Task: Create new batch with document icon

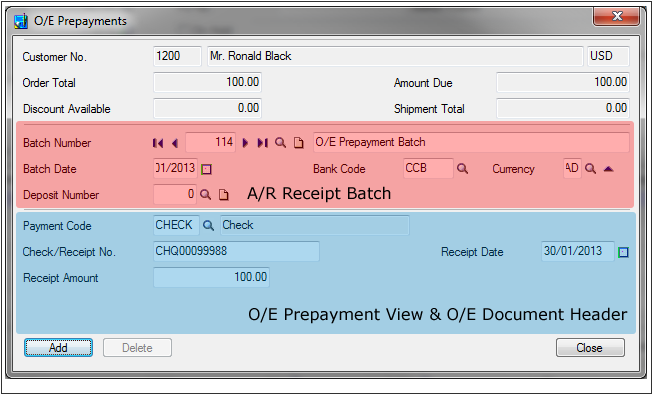Action: coord(299,143)
